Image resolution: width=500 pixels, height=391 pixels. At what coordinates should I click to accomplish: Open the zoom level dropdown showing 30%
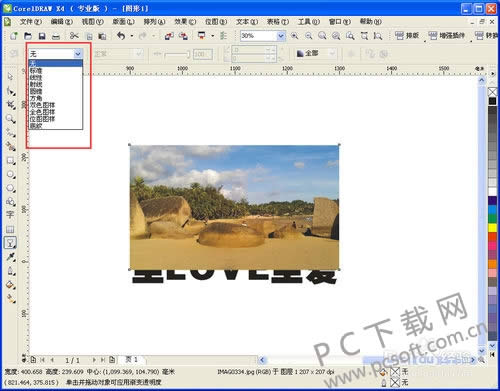(281, 36)
